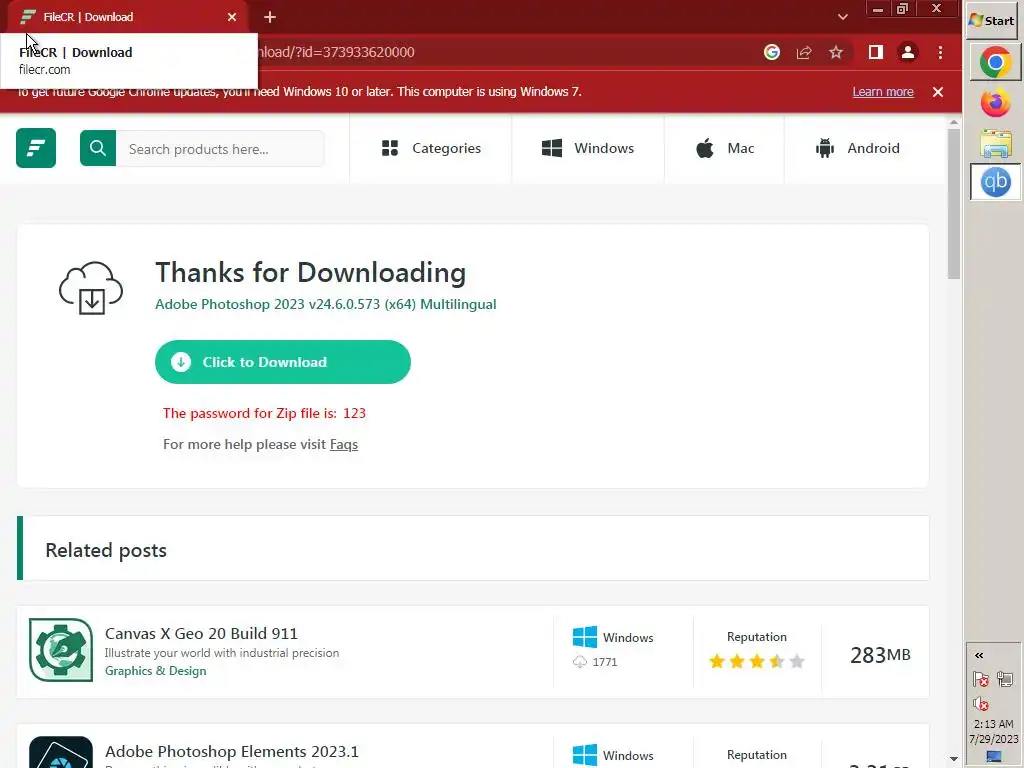Image resolution: width=1024 pixels, height=768 pixels.
Task: Click the address bar URL text
Action: coord(337,52)
